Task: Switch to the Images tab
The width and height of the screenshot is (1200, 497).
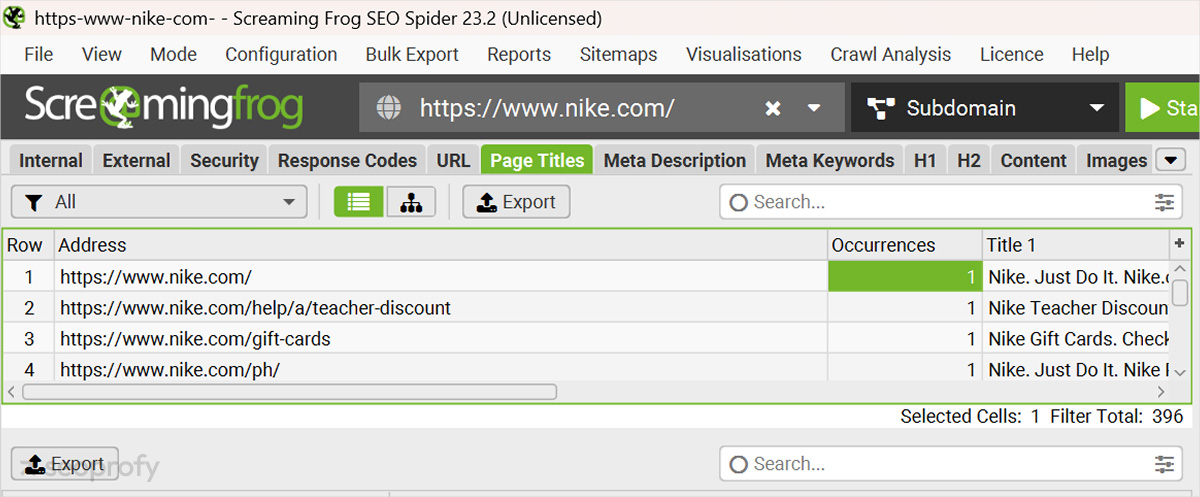Action: (x=1116, y=160)
